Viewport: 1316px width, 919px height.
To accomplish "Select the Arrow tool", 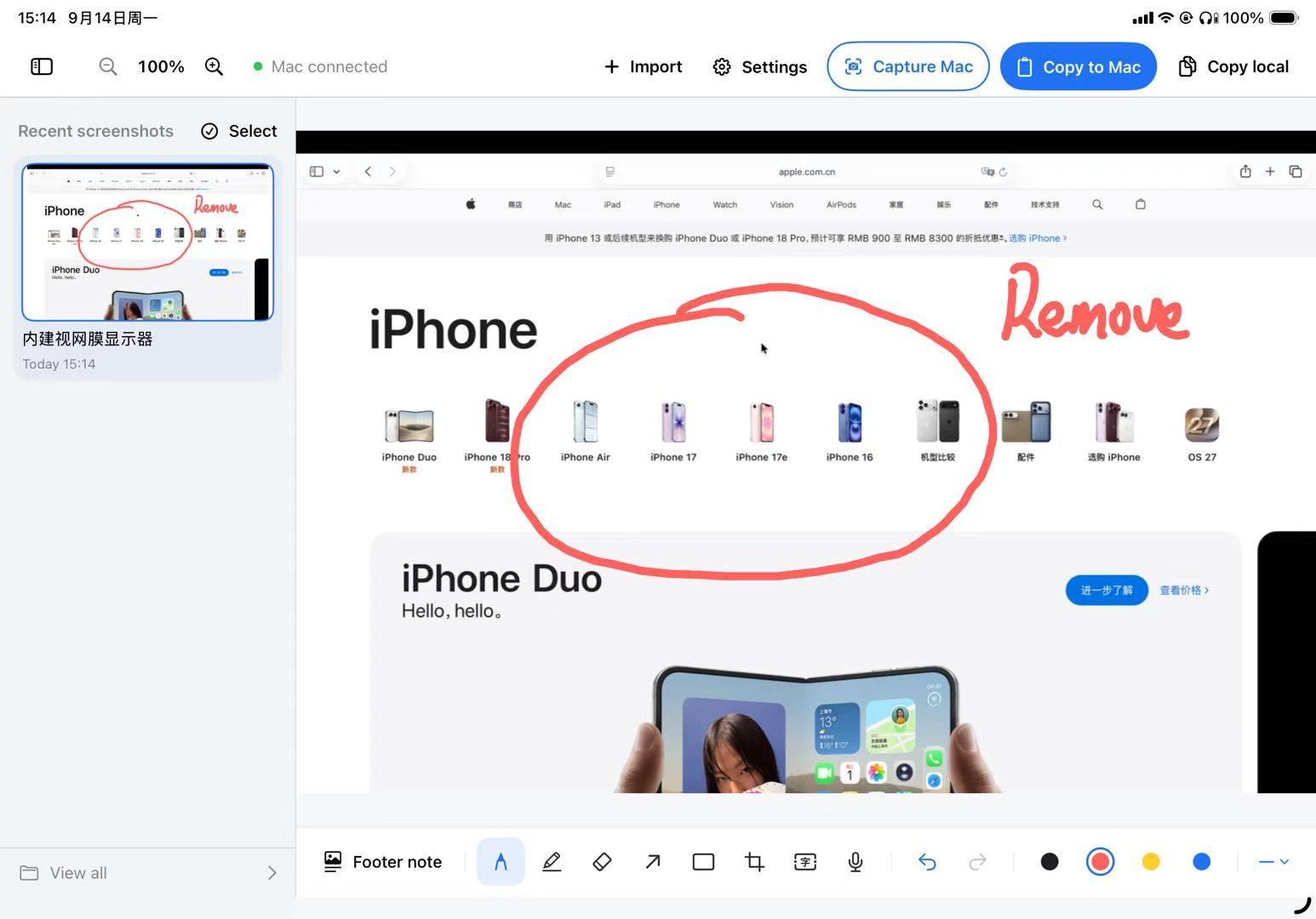I will [x=653, y=862].
